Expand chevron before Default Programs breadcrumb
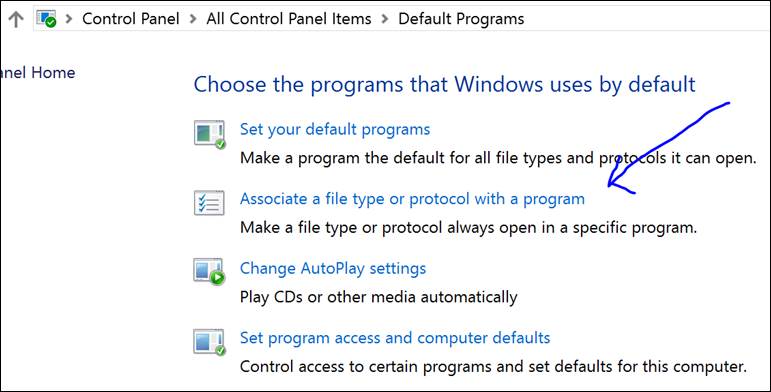 click(385, 19)
